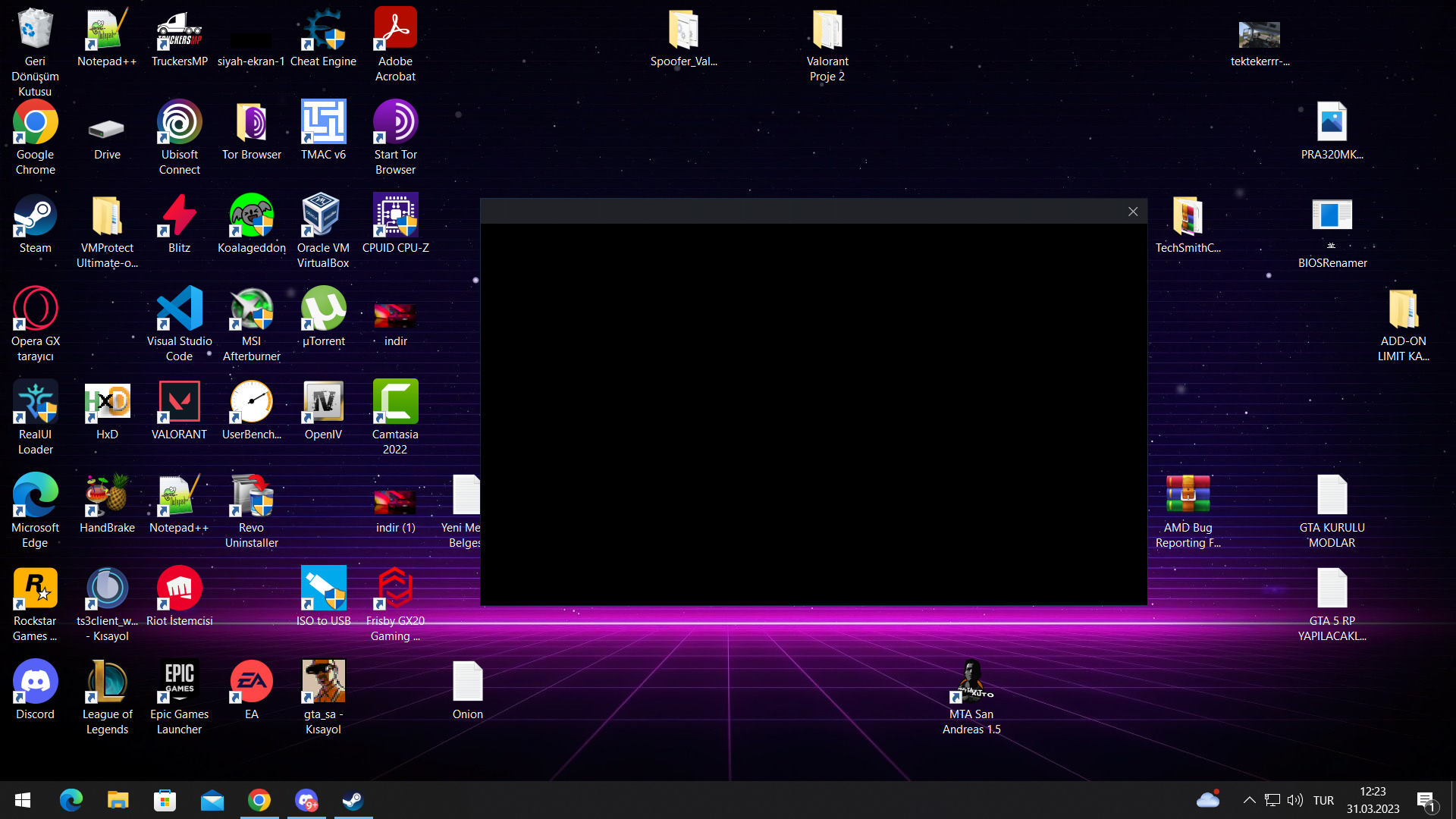Open EA app shortcut
Screen dimensions: 1456x819
point(251,690)
